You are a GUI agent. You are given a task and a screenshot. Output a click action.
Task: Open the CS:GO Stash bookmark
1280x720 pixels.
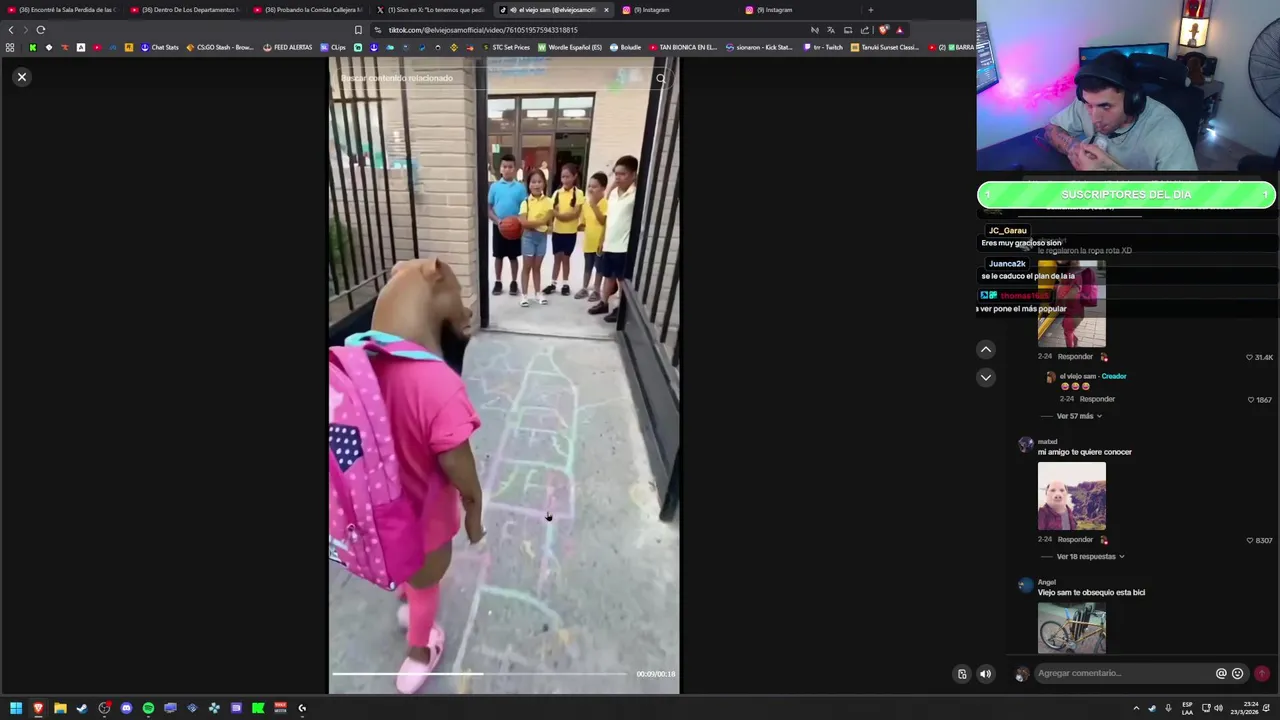coord(220,47)
